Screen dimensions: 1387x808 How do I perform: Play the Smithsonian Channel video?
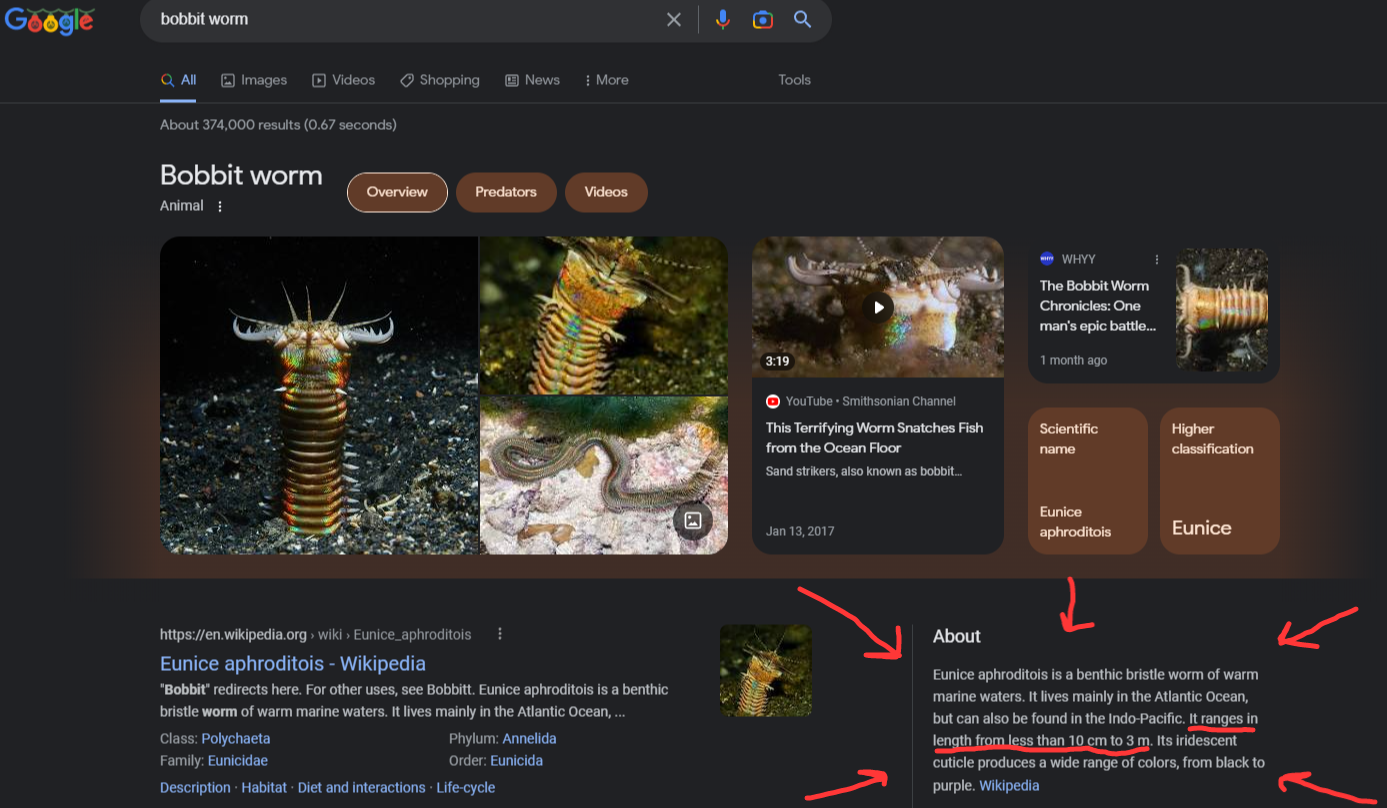coord(877,307)
